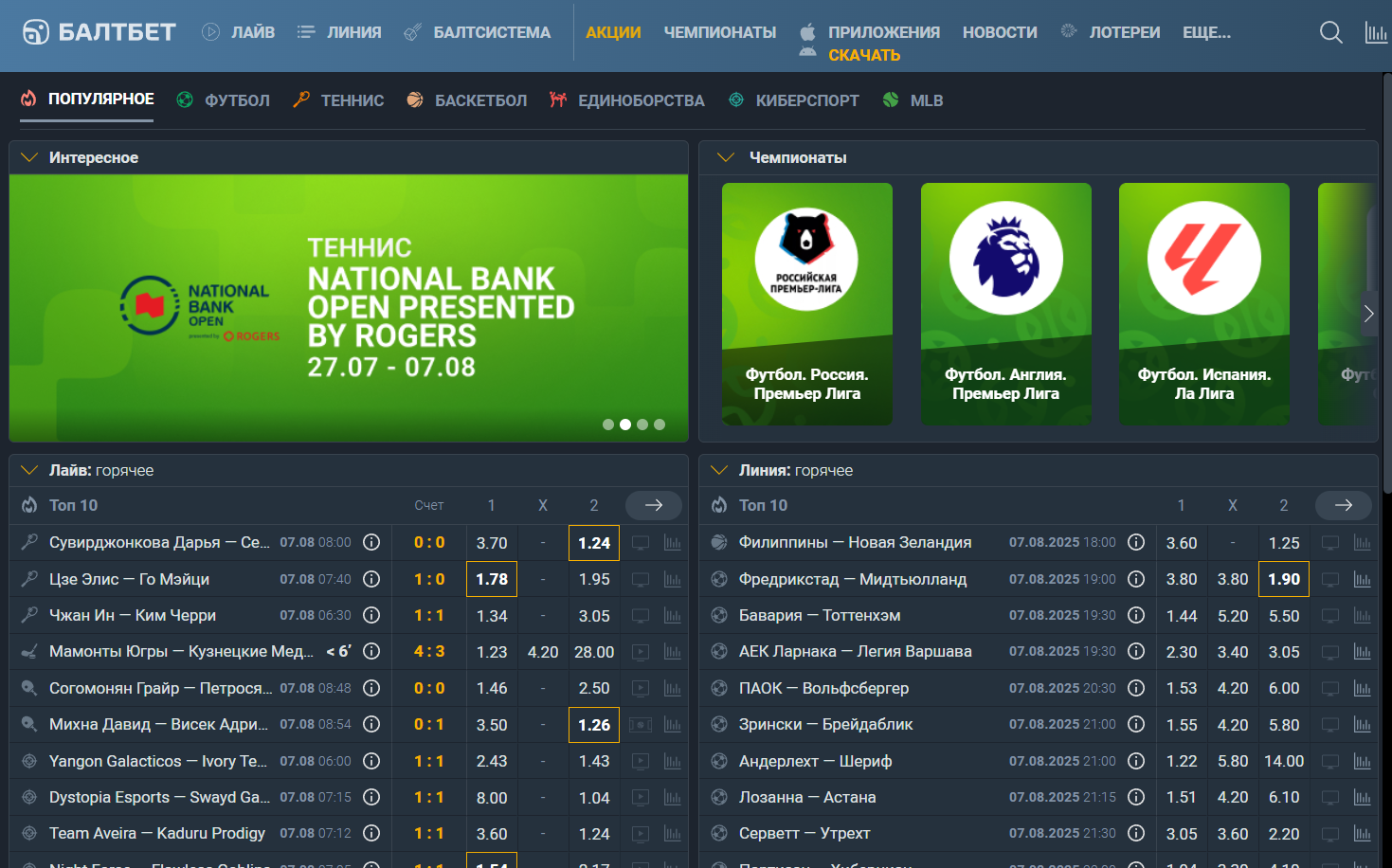Toggle odds 1.26 on Михна Давид match
The height and width of the screenshot is (868, 1392).
click(x=594, y=725)
